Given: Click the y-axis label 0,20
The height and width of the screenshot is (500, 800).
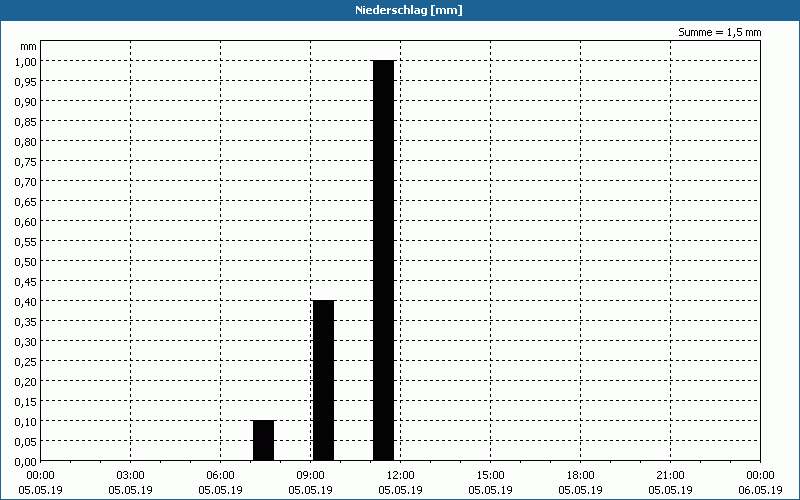Looking at the screenshot, I should click(x=25, y=382).
